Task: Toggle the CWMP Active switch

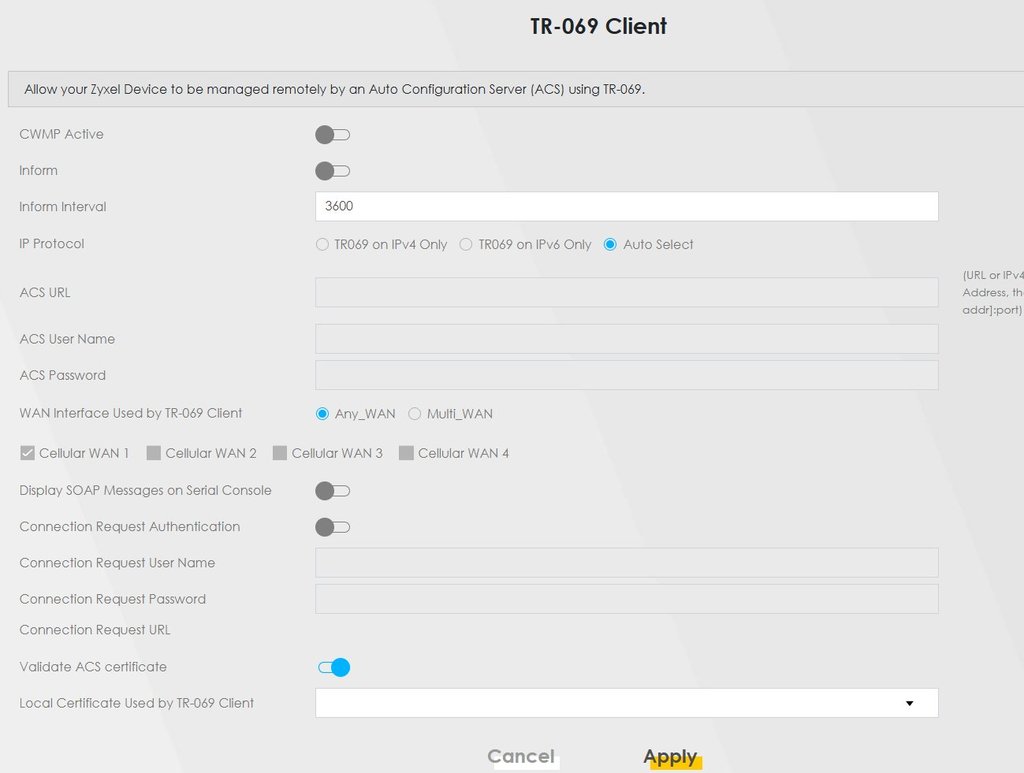Action: pos(332,134)
